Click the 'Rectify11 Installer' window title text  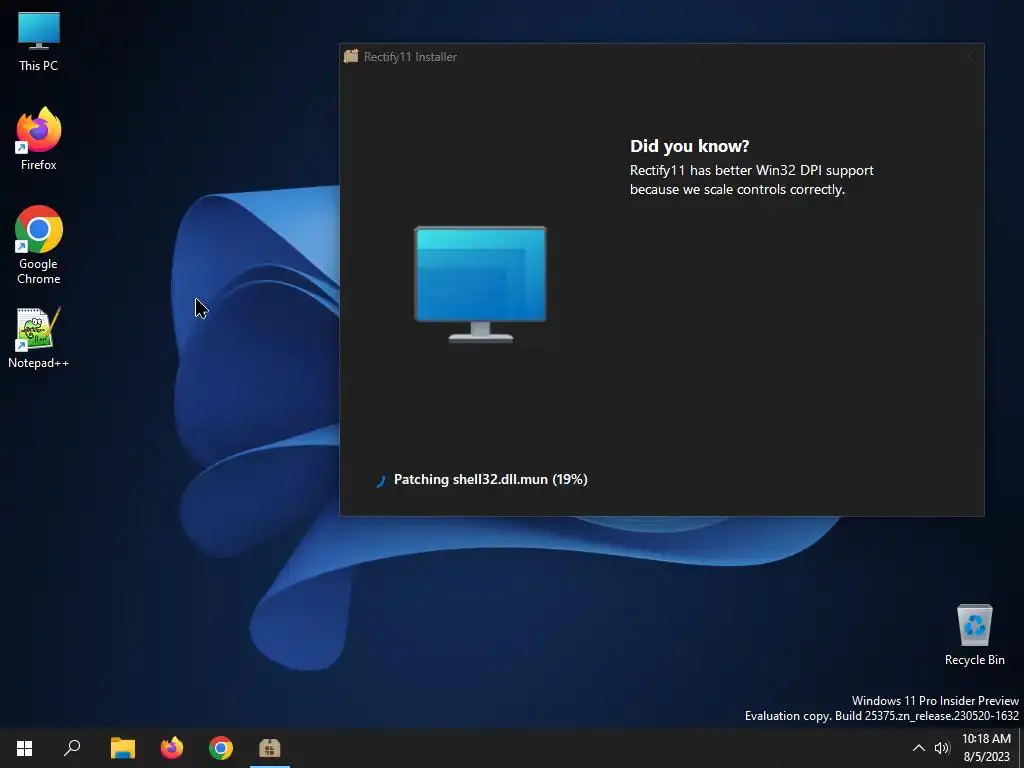[x=410, y=57]
